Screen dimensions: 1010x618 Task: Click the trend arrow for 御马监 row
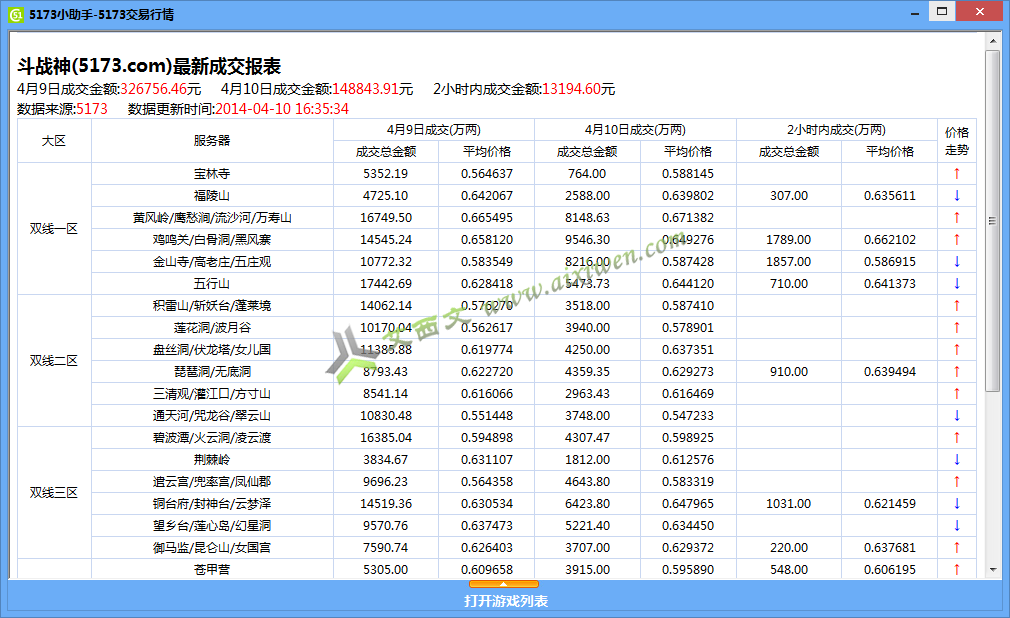point(957,548)
